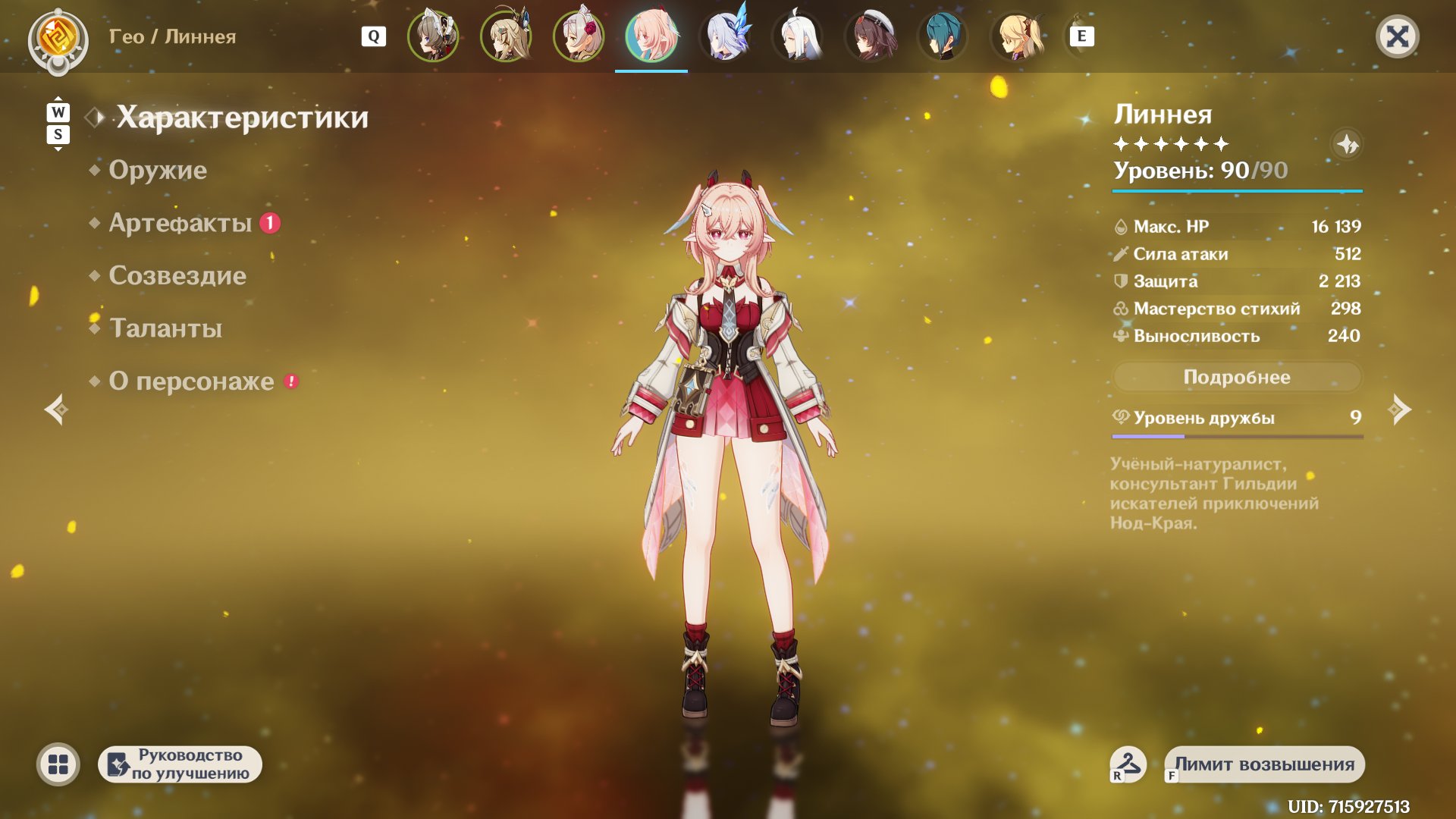This screenshot has height=819, width=1456.
Task: Select the blonde character with dark green headpiece
Action: (x=507, y=36)
